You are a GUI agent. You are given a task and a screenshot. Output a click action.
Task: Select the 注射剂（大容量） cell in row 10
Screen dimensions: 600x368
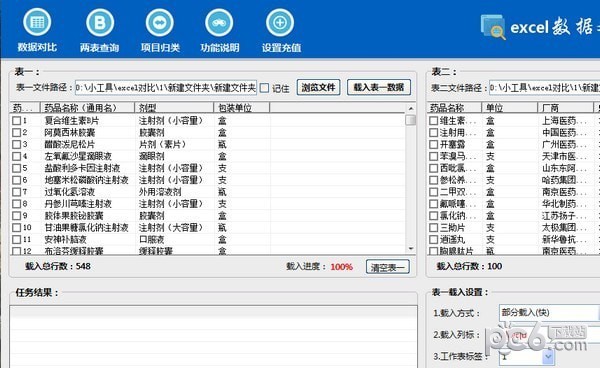(x=171, y=228)
